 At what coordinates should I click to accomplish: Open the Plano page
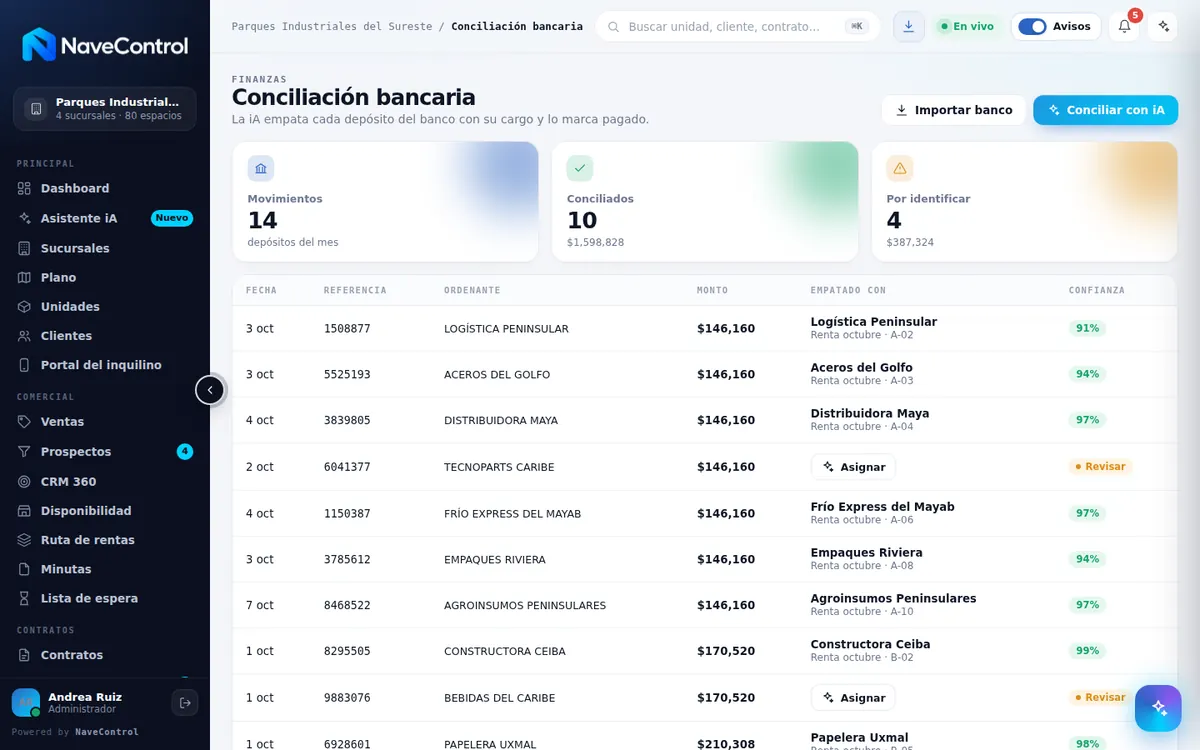(x=105, y=277)
